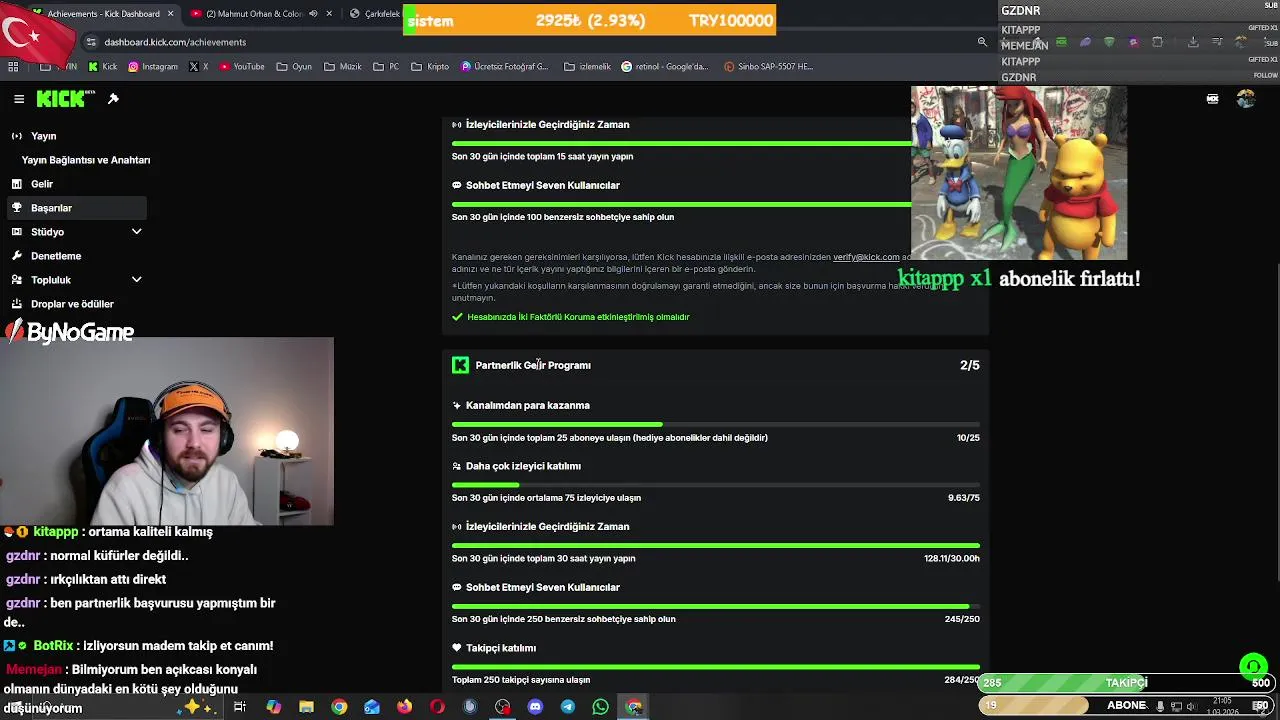Click the verify@kick.com email link

pos(866,257)
